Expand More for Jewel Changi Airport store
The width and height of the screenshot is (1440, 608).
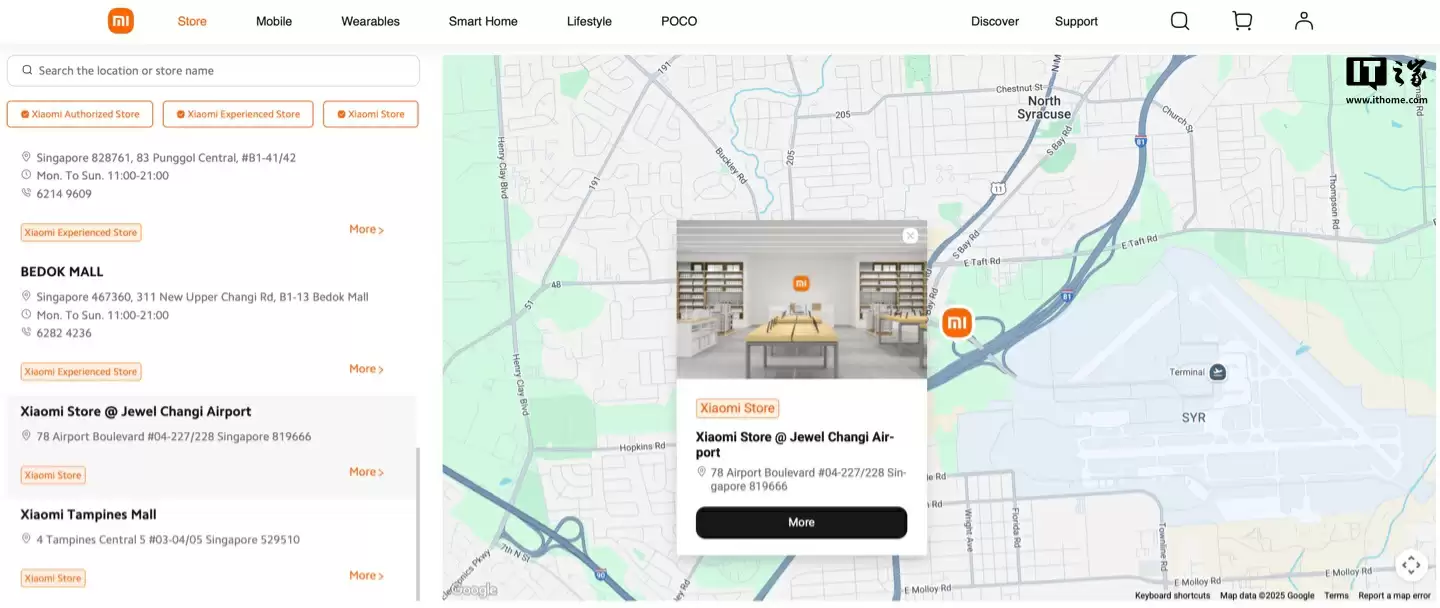[x=366, y=472]
